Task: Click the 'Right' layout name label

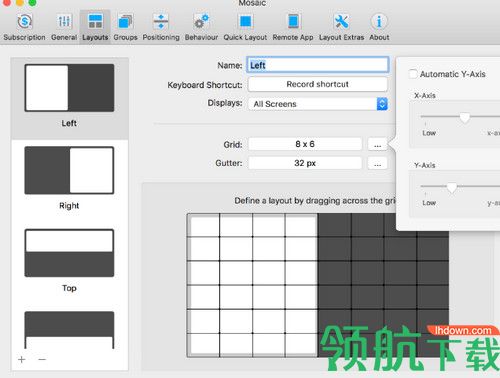Action: click(x=69, y=206)
